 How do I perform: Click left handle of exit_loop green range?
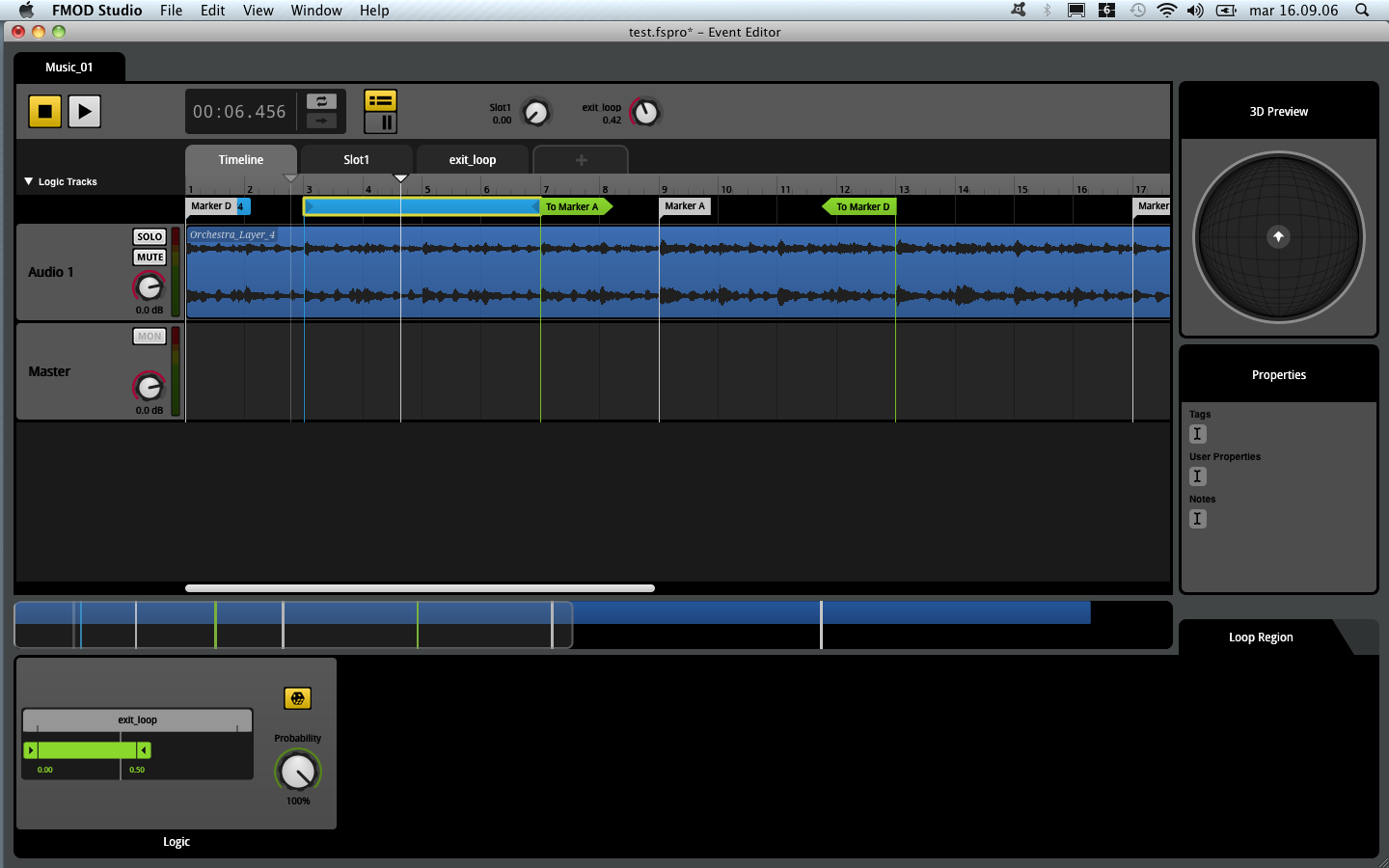[x=31, y=750]
